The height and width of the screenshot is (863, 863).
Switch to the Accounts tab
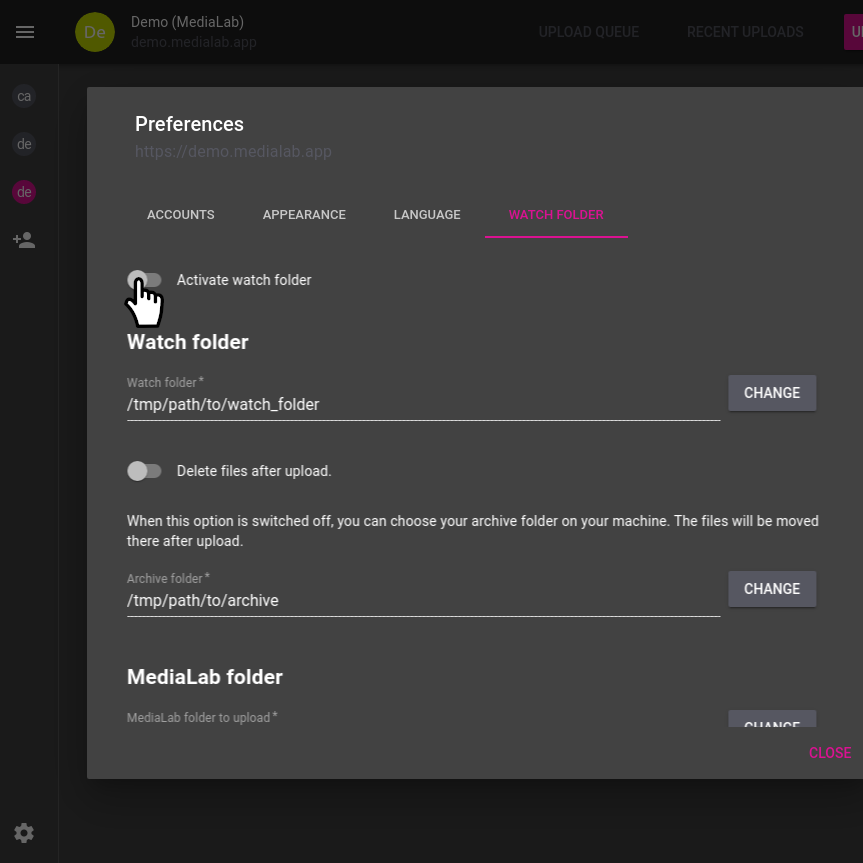[181, 215]
